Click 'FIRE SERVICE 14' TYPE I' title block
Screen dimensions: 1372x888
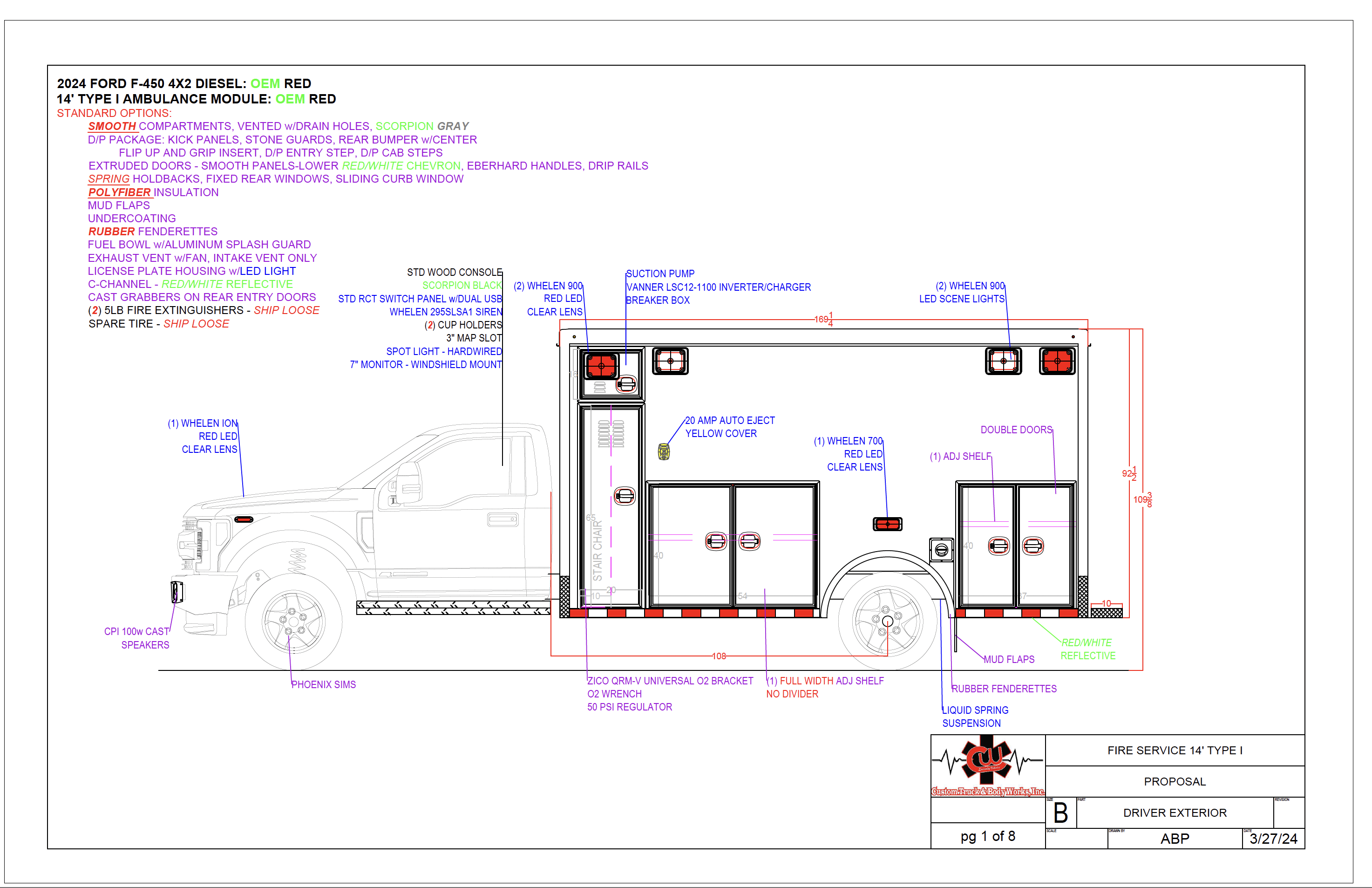pos(1175,750)
